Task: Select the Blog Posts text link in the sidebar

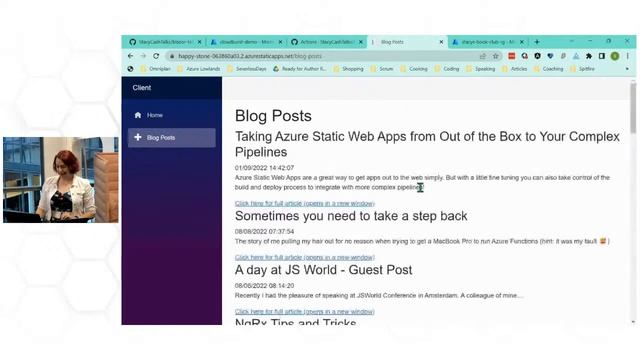Action: click(161, 138)
